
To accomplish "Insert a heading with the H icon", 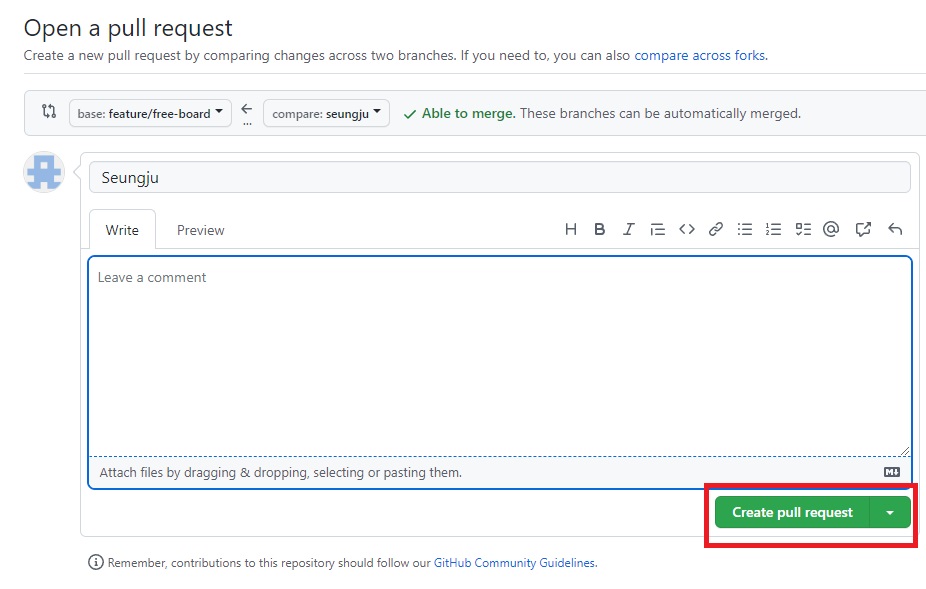I will coord(570,229).
